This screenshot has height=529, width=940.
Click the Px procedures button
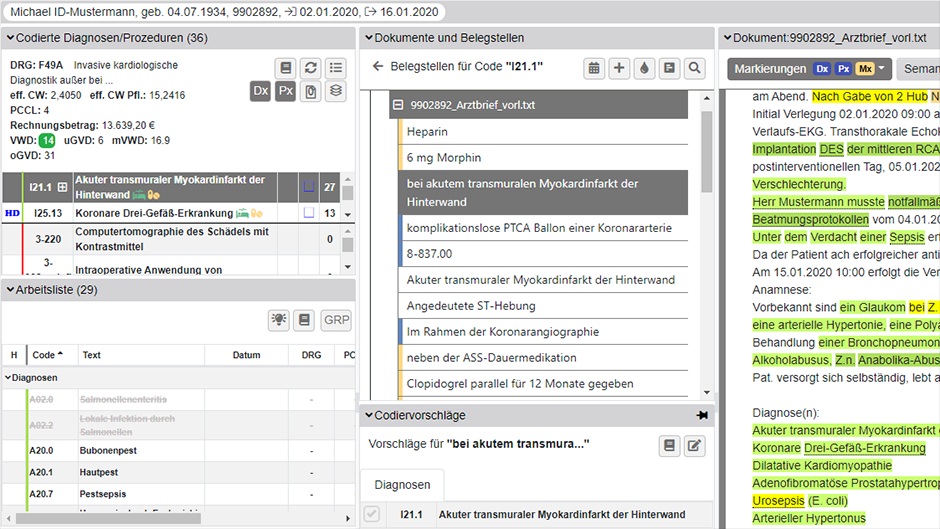pyautogui.click(x=286, y=91)
